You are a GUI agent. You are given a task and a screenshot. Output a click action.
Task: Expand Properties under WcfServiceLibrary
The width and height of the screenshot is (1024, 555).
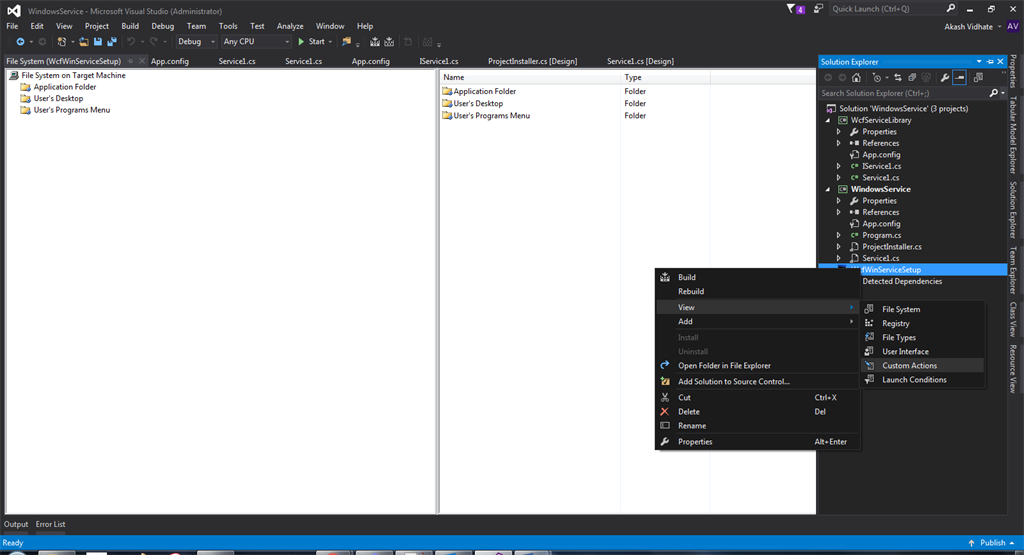click(839, 132)
